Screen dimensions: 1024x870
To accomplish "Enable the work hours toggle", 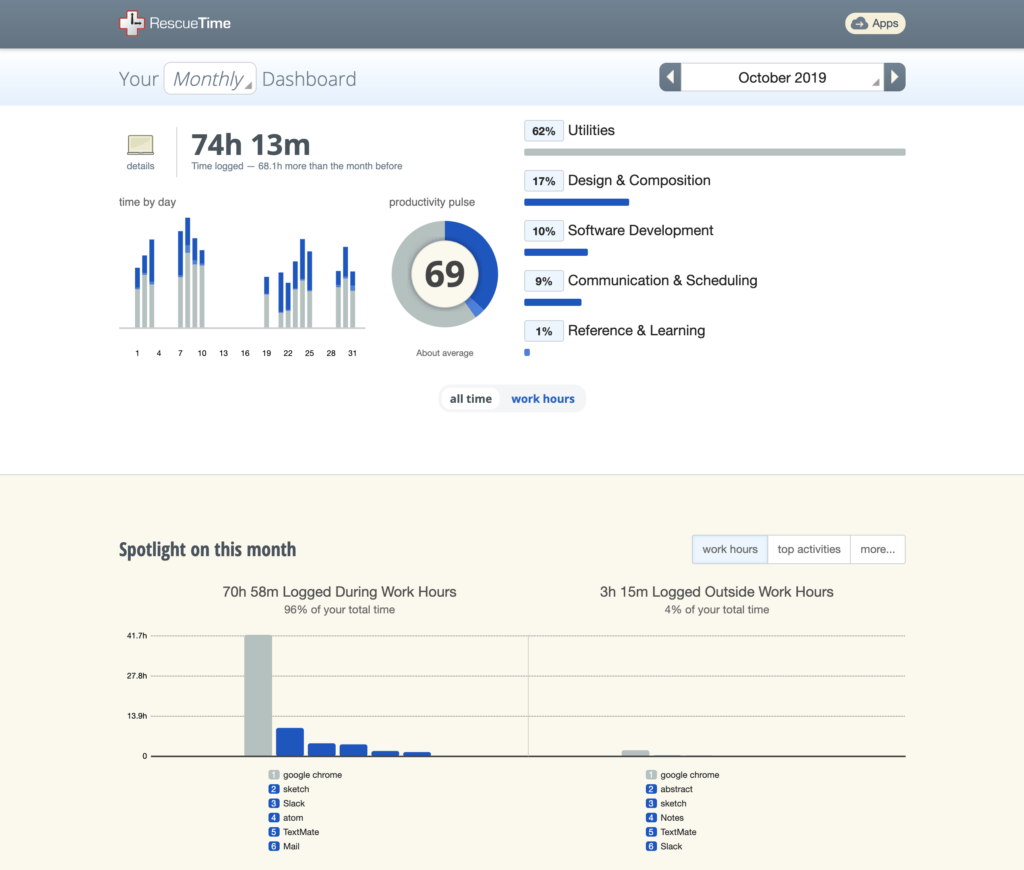I will coord(542,398).
